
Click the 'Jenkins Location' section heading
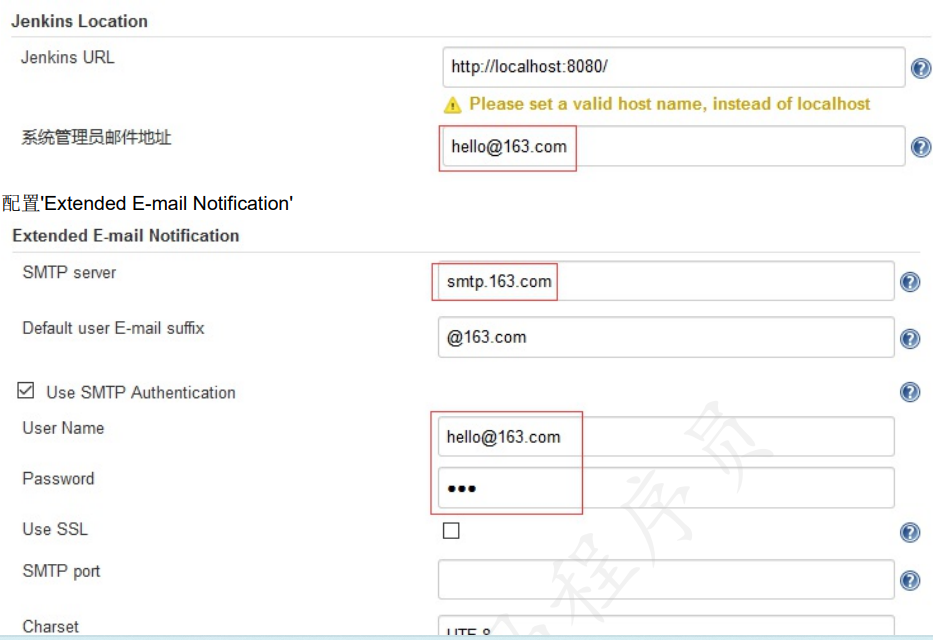click(x=79, y=21)
